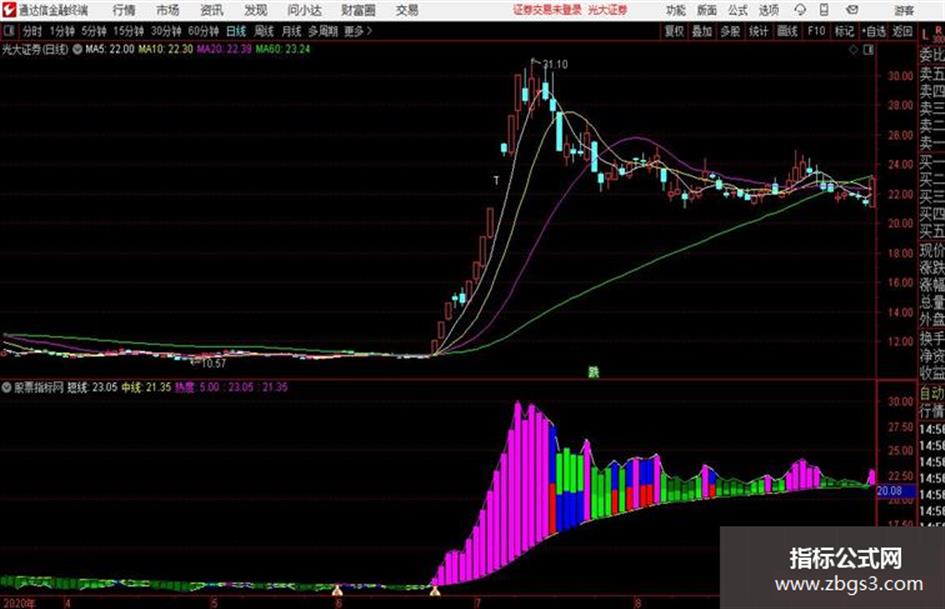Toggle the left sidebar panel icon
Screen dimensions: 945x609
[x=9, y=31]
